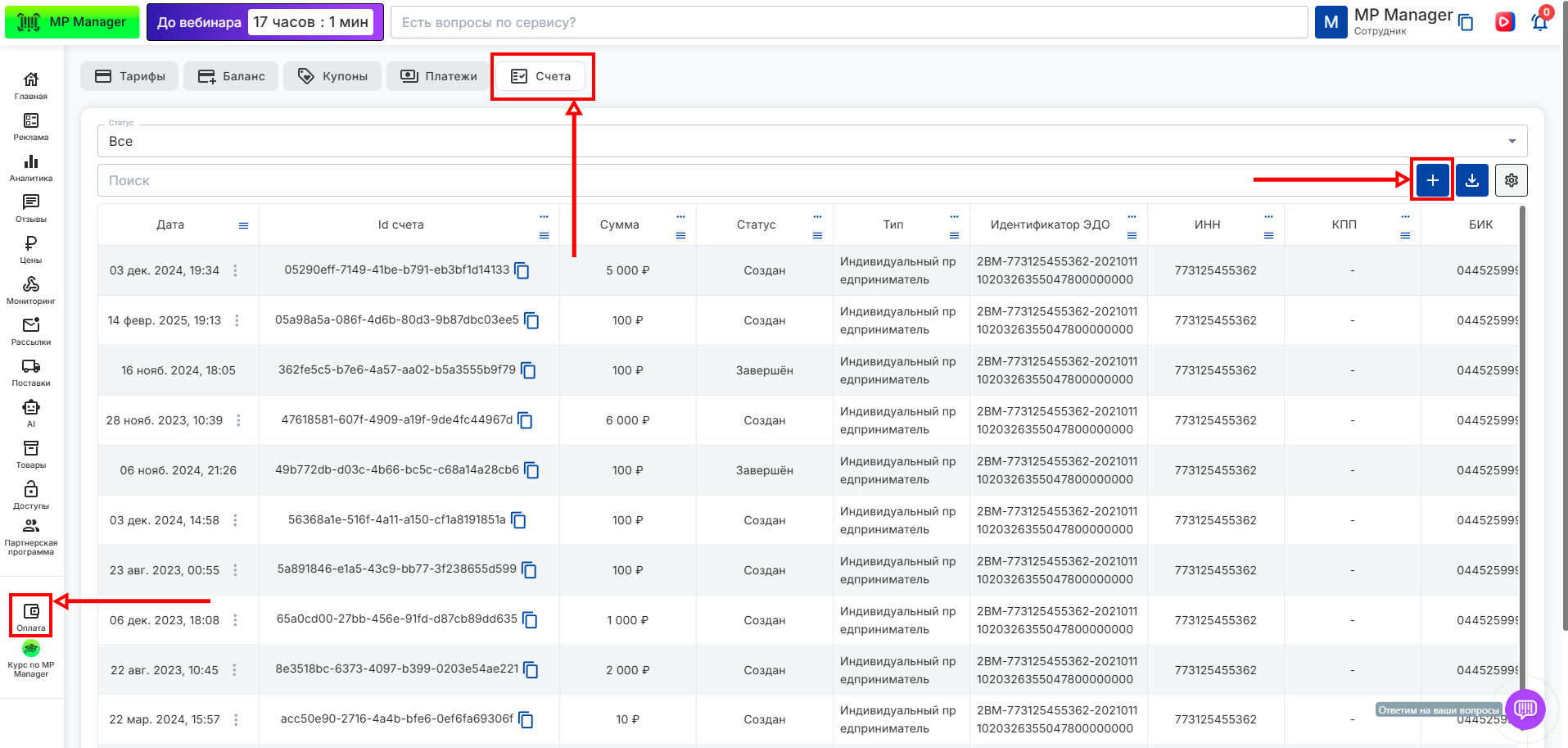Go to Мониторинг in sidebar
This screenshot has height=748, width=1568.
[x=31, y=290]
